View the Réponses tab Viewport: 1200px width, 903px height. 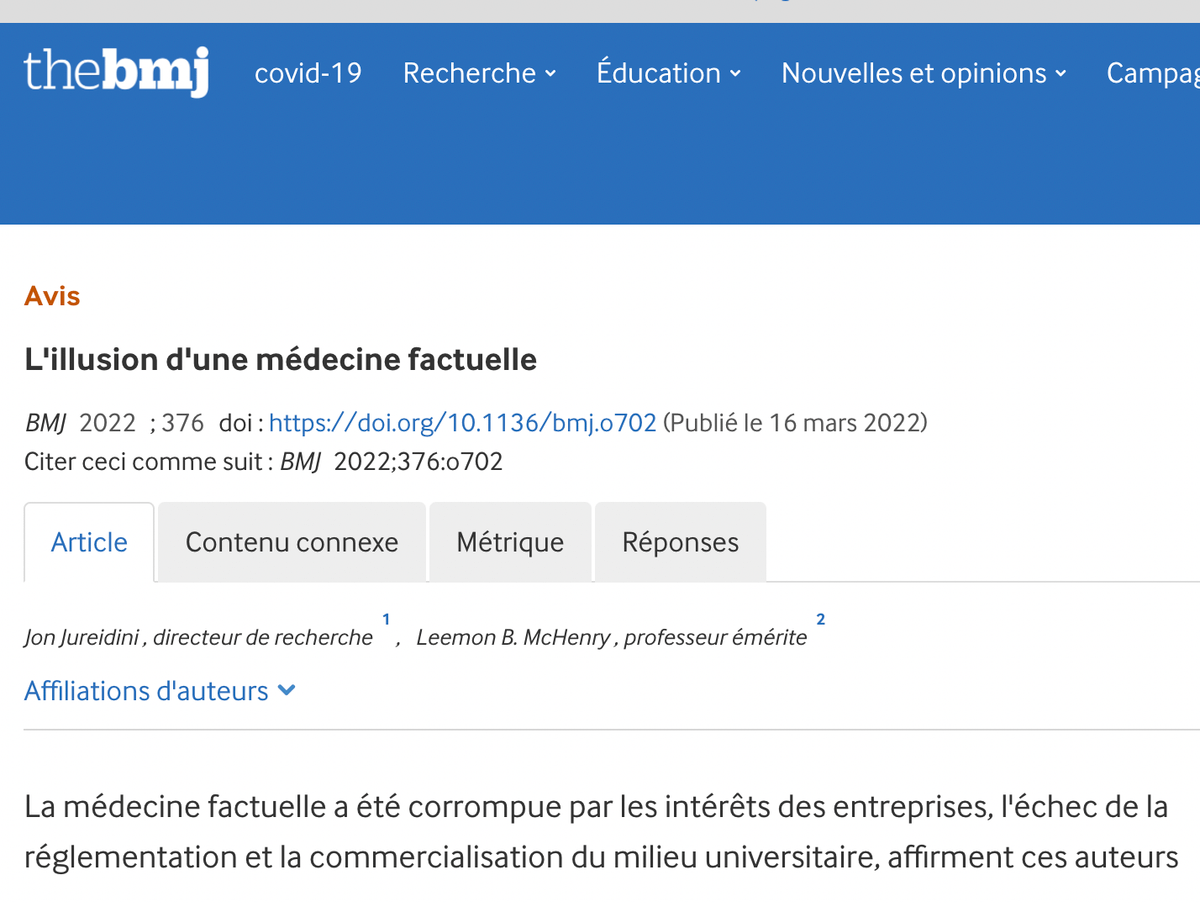[680, 542]
